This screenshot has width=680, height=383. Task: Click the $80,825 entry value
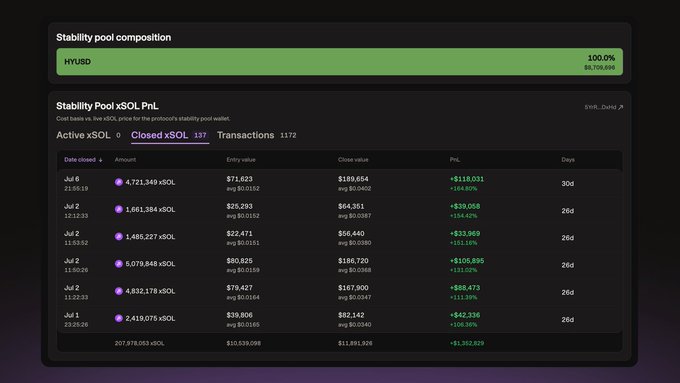(x=239, y=261)
